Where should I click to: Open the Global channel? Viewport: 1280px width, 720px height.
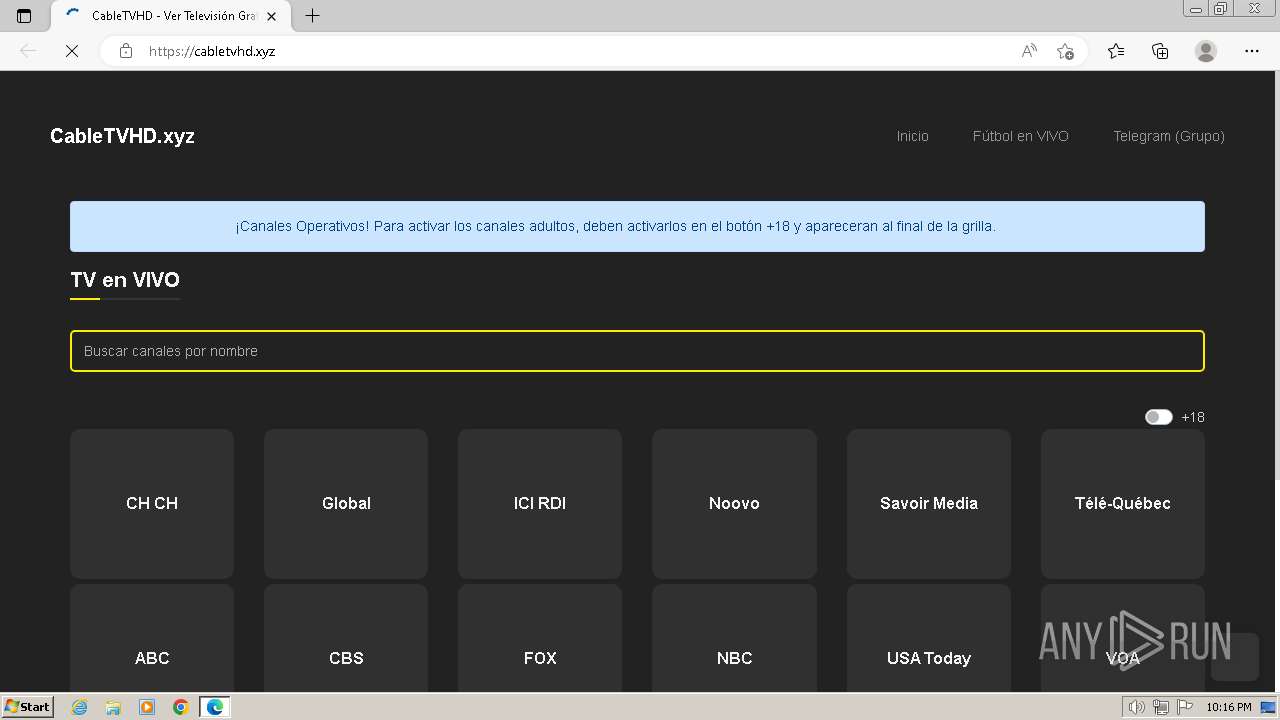click(346, 503)
